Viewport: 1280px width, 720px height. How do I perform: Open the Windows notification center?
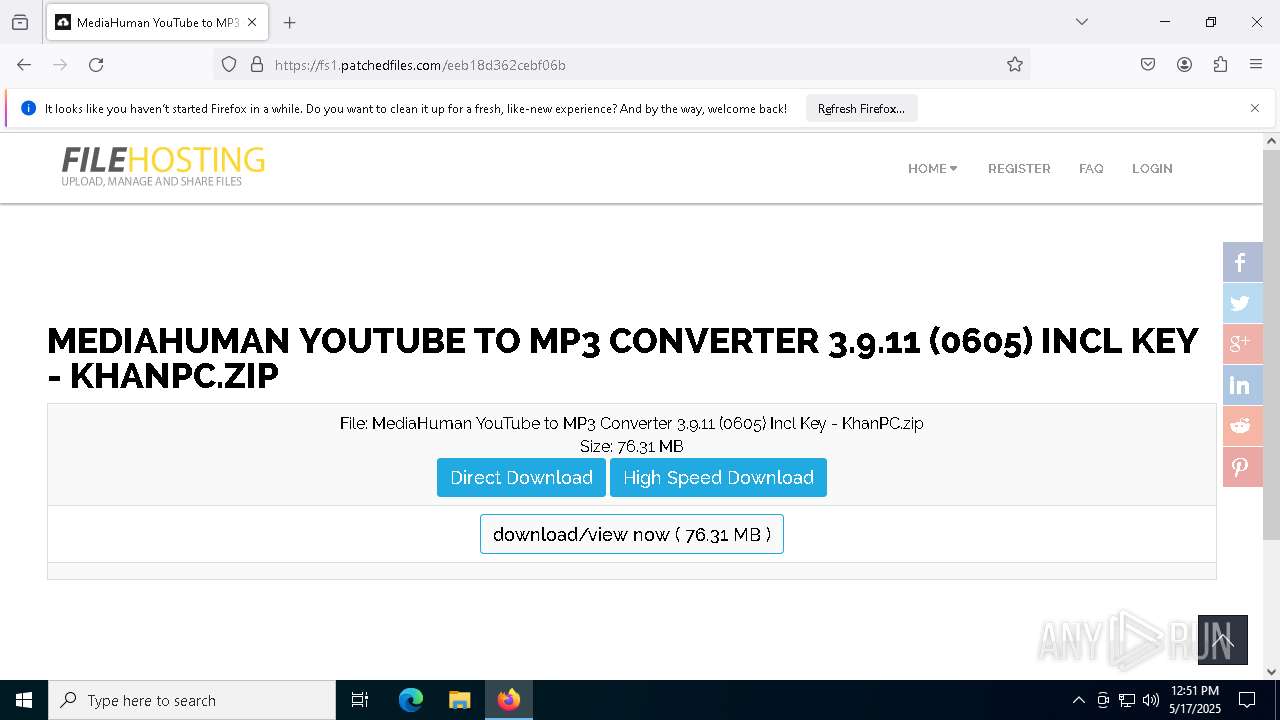(1247, 700)
